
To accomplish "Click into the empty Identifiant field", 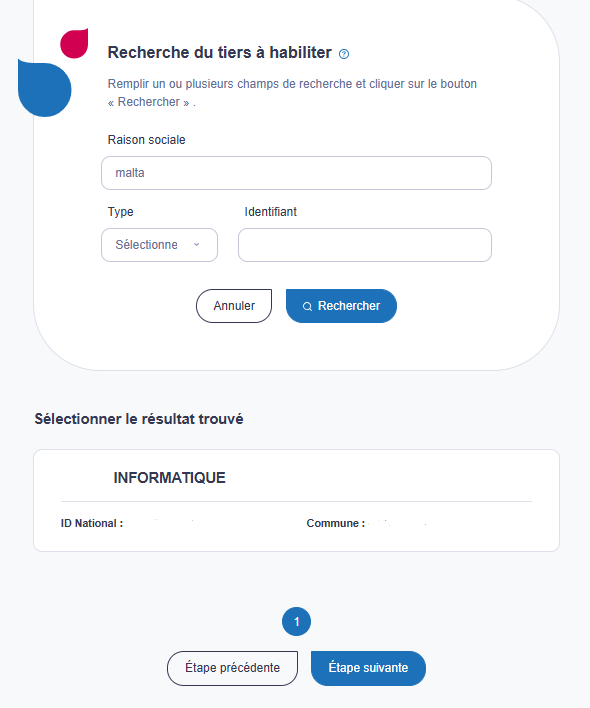I will tap(365, 245).
